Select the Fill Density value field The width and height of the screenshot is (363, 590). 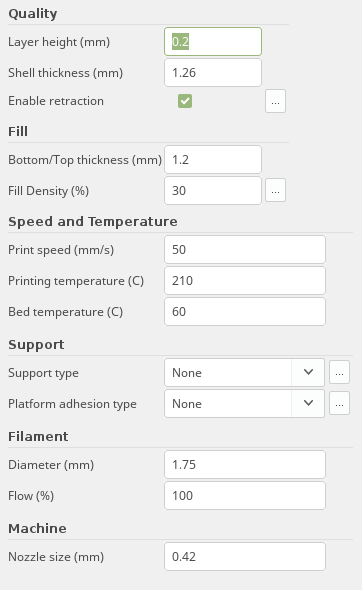coord(213,190)
